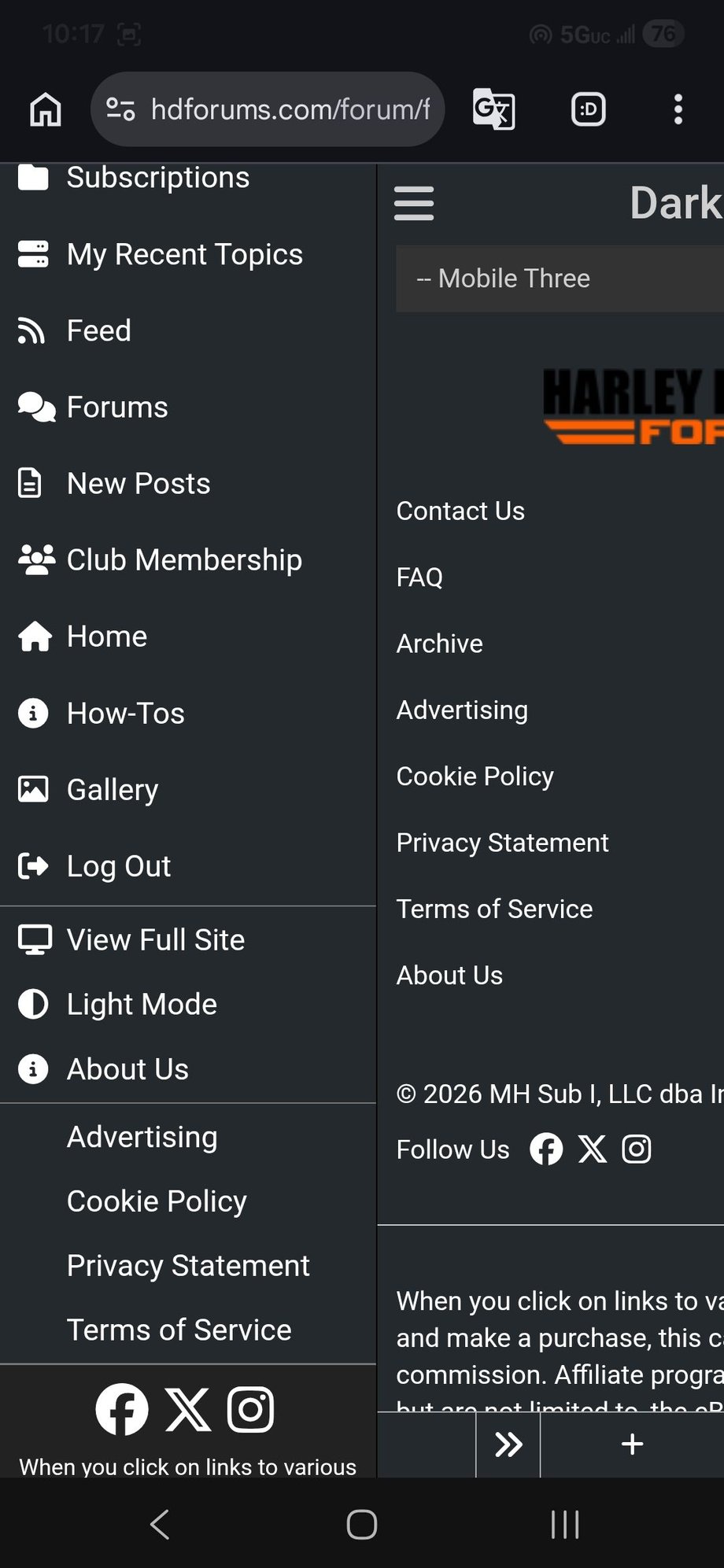The height and width of the screenshot is (1568, 724).
Task: Switch to Light Mode
Action: (x=142, y=1005)
